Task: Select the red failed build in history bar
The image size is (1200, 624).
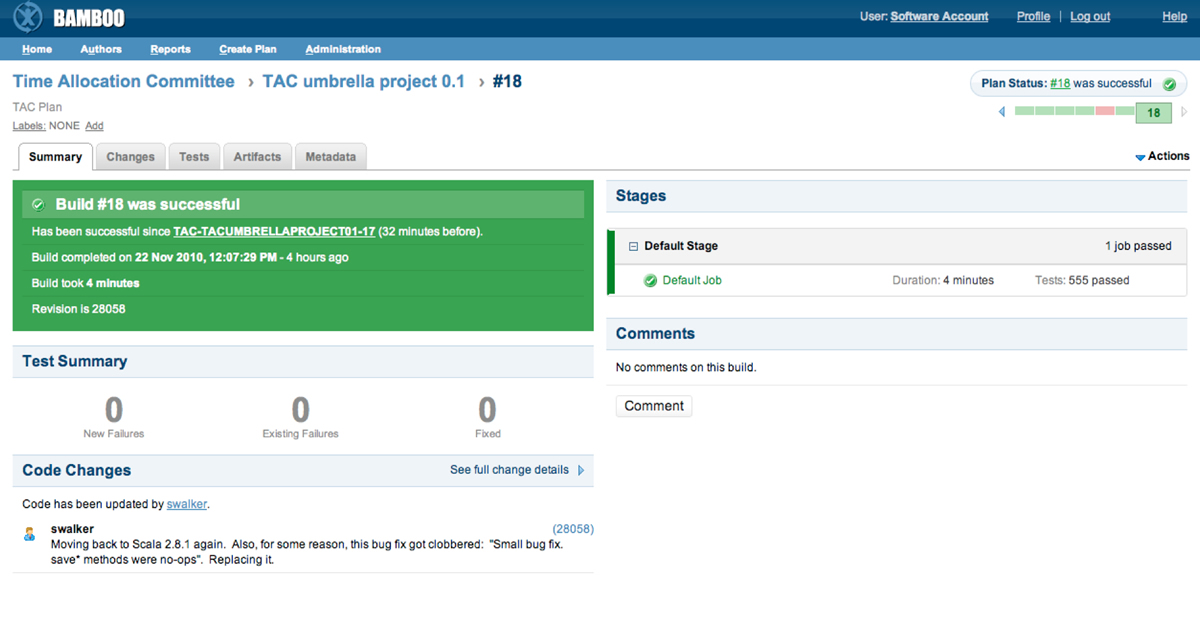Action: coord(1105,111)
